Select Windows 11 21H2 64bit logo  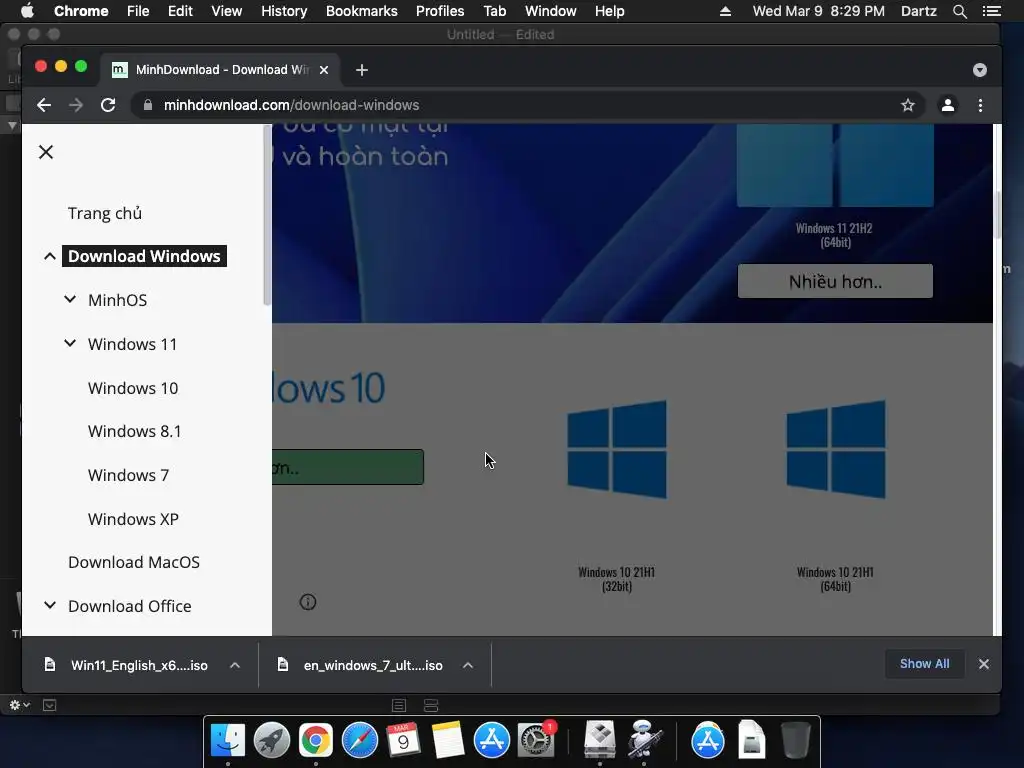point(835,165)
